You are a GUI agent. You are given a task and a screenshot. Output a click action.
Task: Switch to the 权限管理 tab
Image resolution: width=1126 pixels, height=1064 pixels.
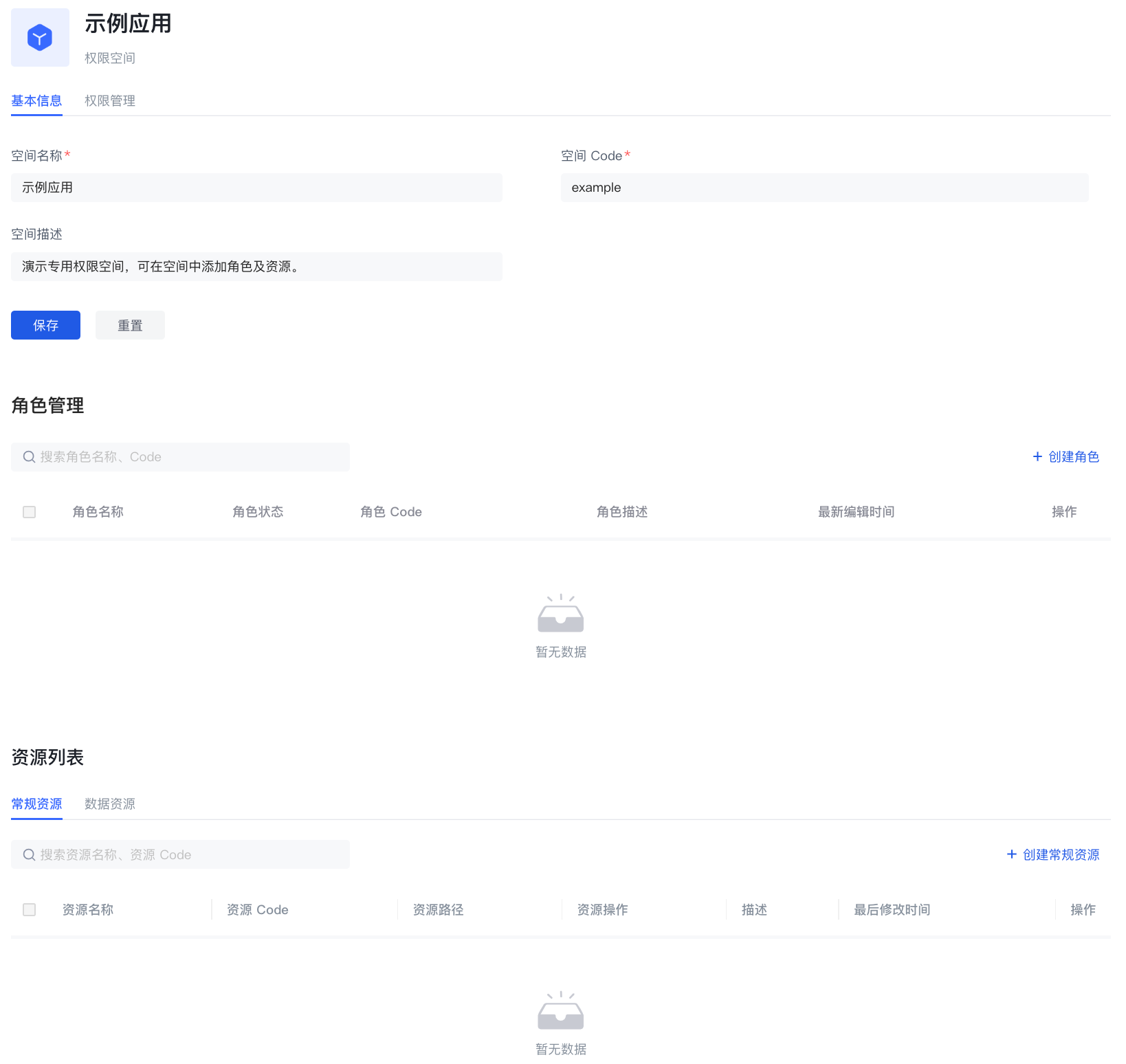tap(109, 101)
